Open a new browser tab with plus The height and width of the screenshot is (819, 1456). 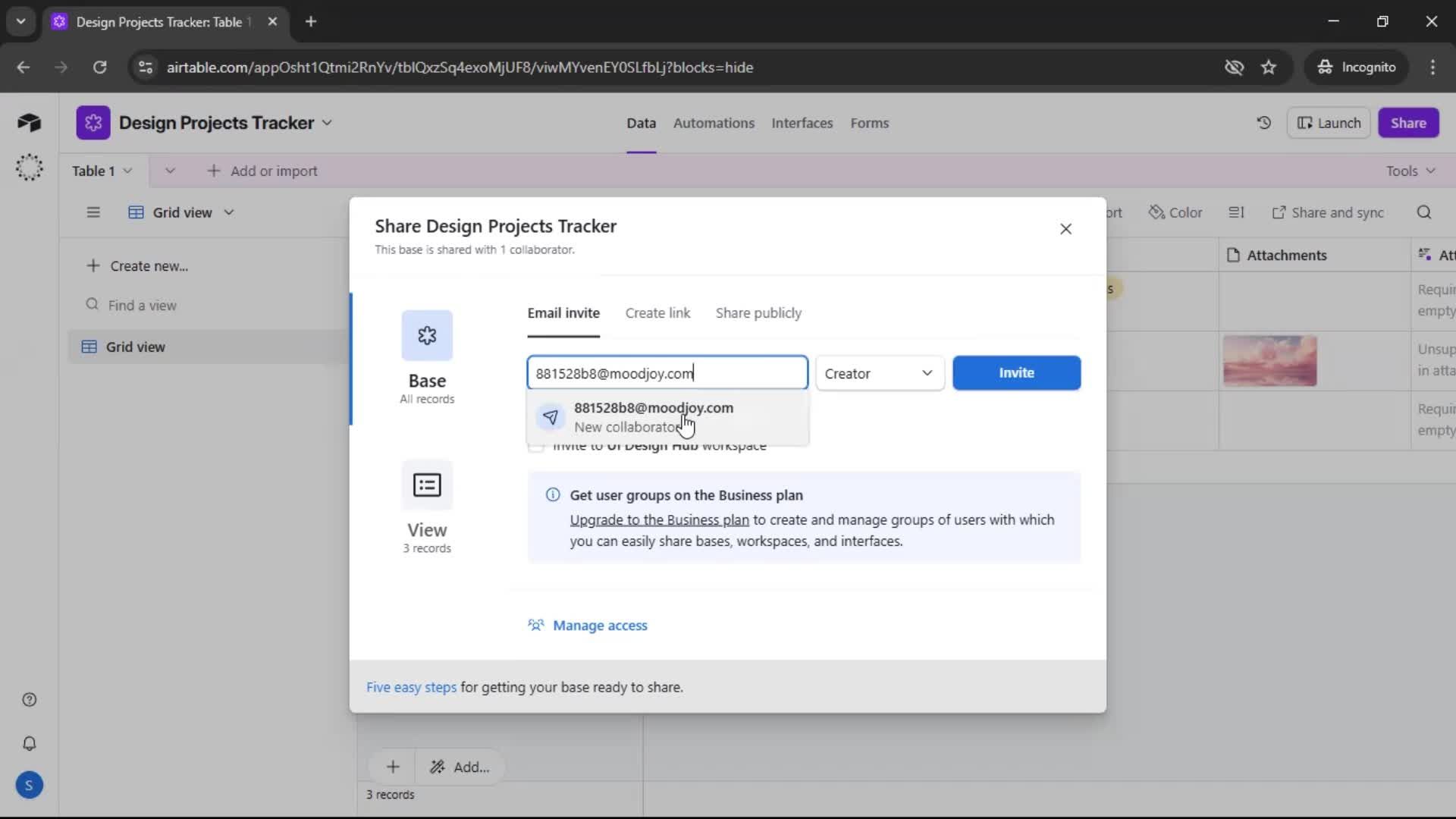(x=310, y=21)
